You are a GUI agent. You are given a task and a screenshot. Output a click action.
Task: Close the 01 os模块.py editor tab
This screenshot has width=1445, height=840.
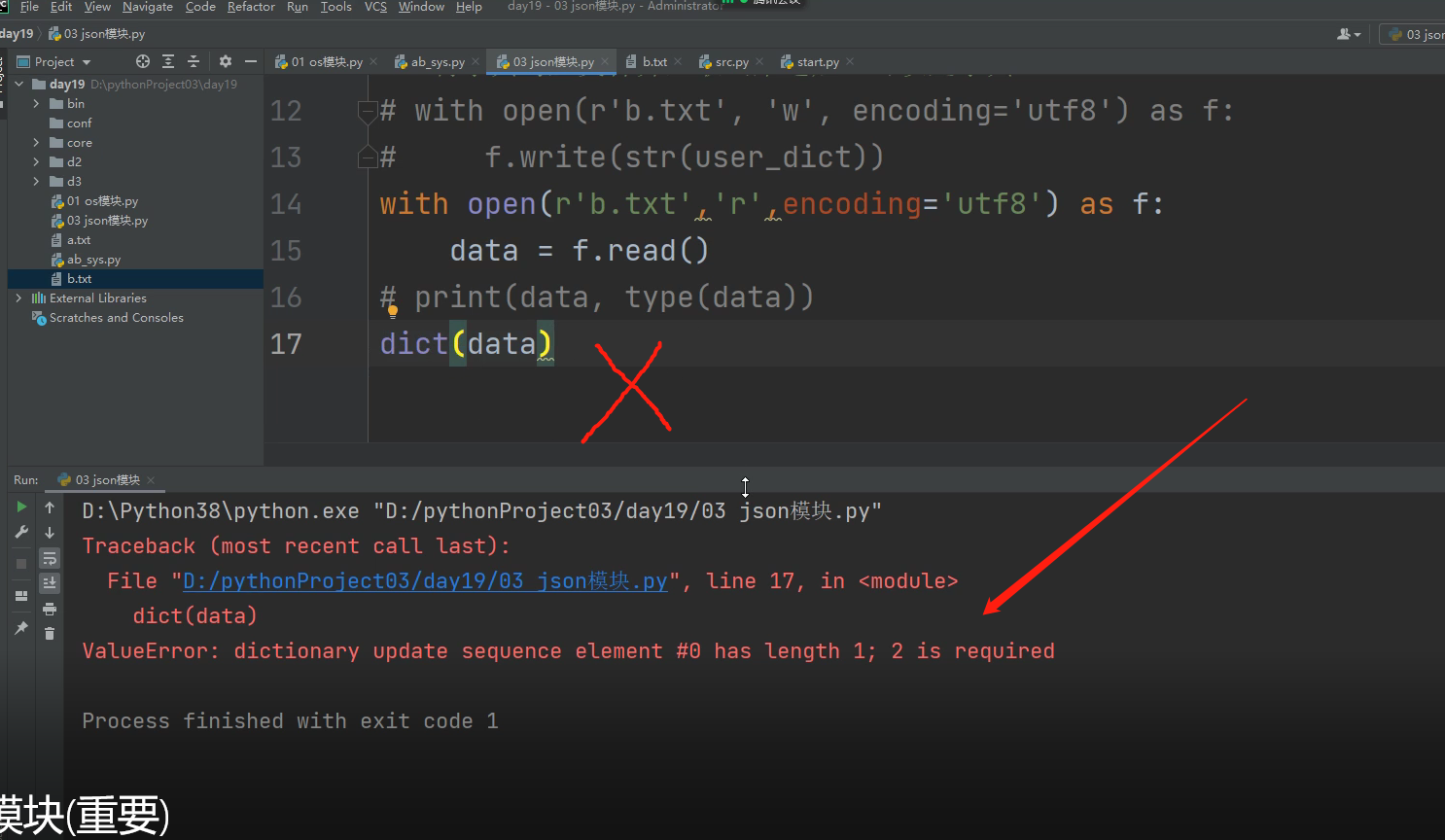[374, 61]
